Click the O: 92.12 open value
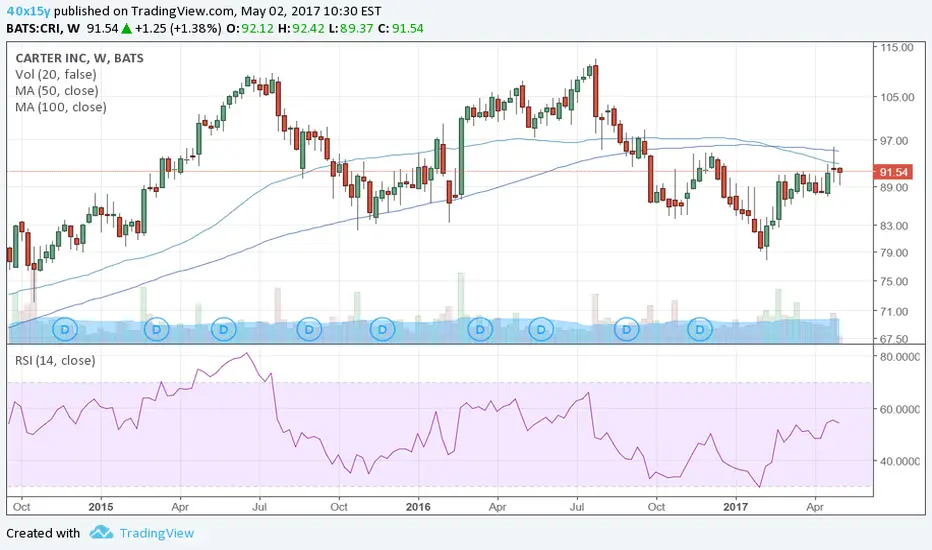This screenshot has width=932, height=550. click(250, 29)
